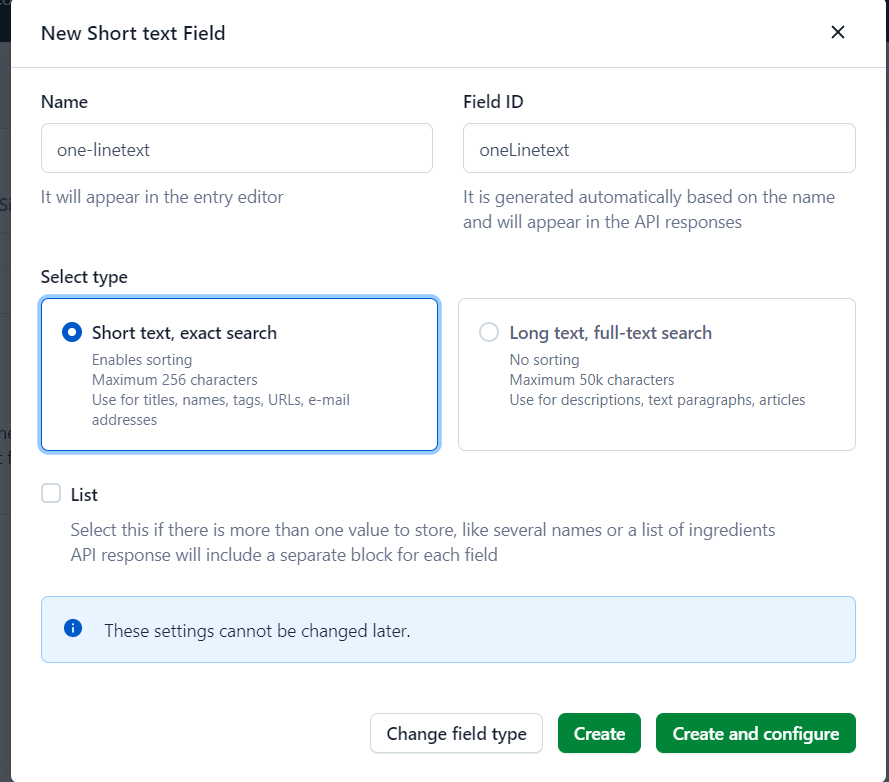
Task: Click the settings cannot be changed later notice
Action: pyautogui.click(x=257, y=631)
